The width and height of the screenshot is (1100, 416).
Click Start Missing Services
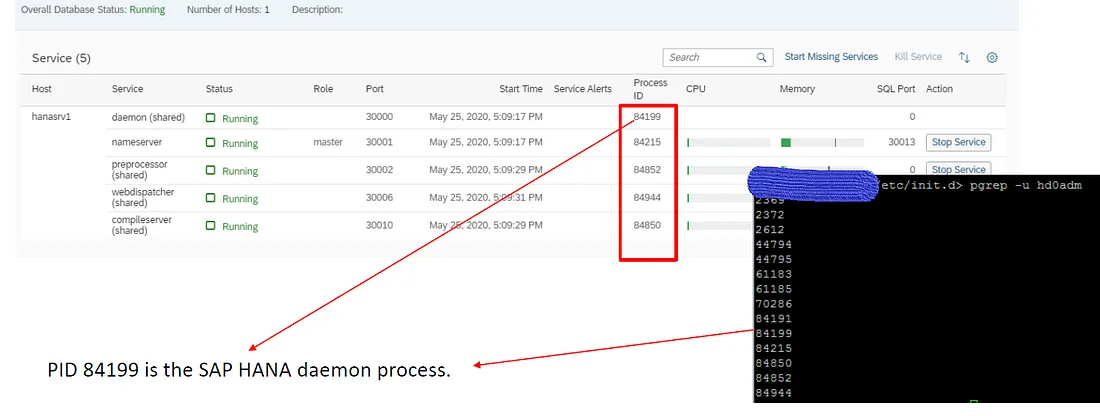831,57
